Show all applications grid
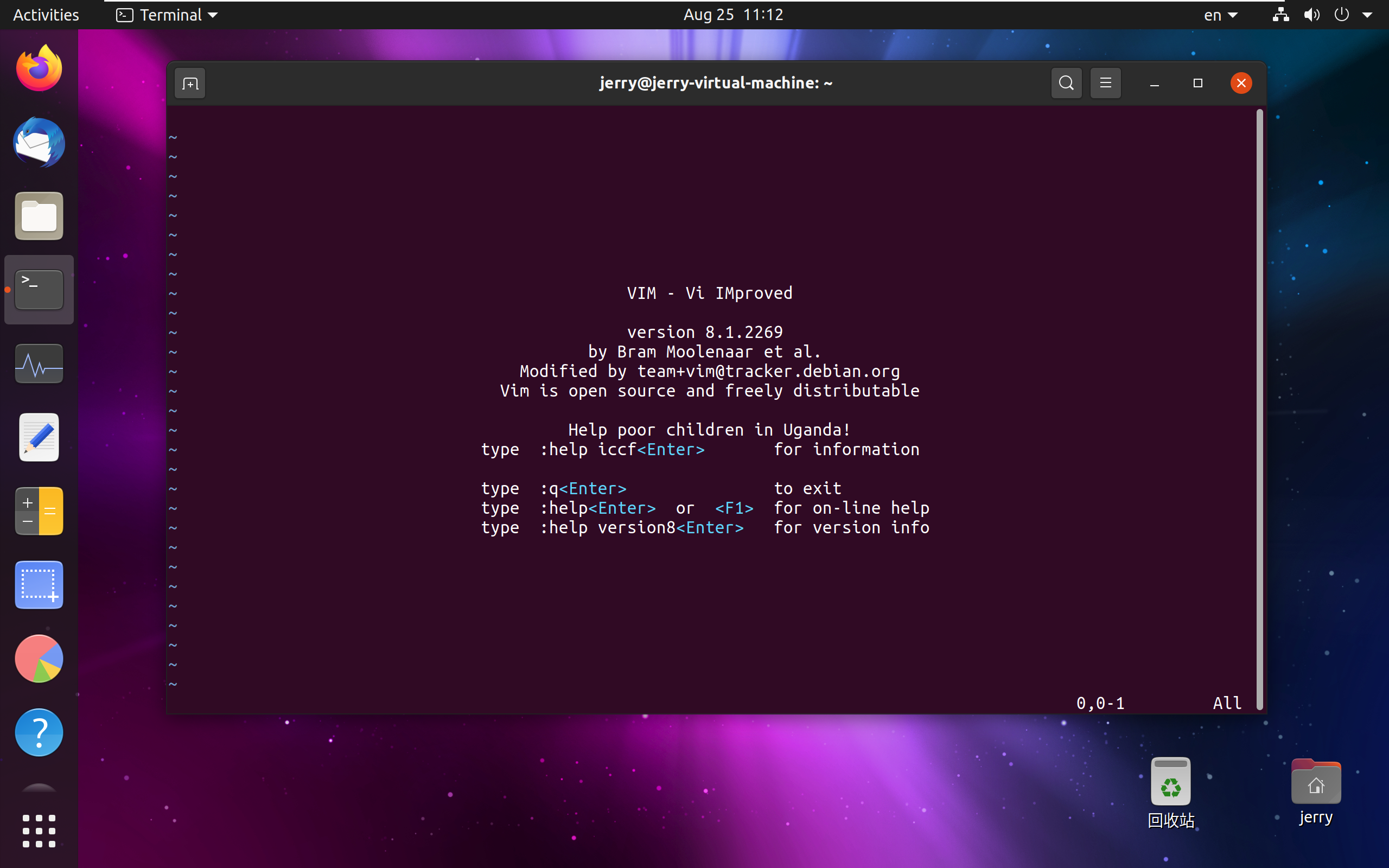This screenshot has height=868, width=1389. click(x=39, y=830)
